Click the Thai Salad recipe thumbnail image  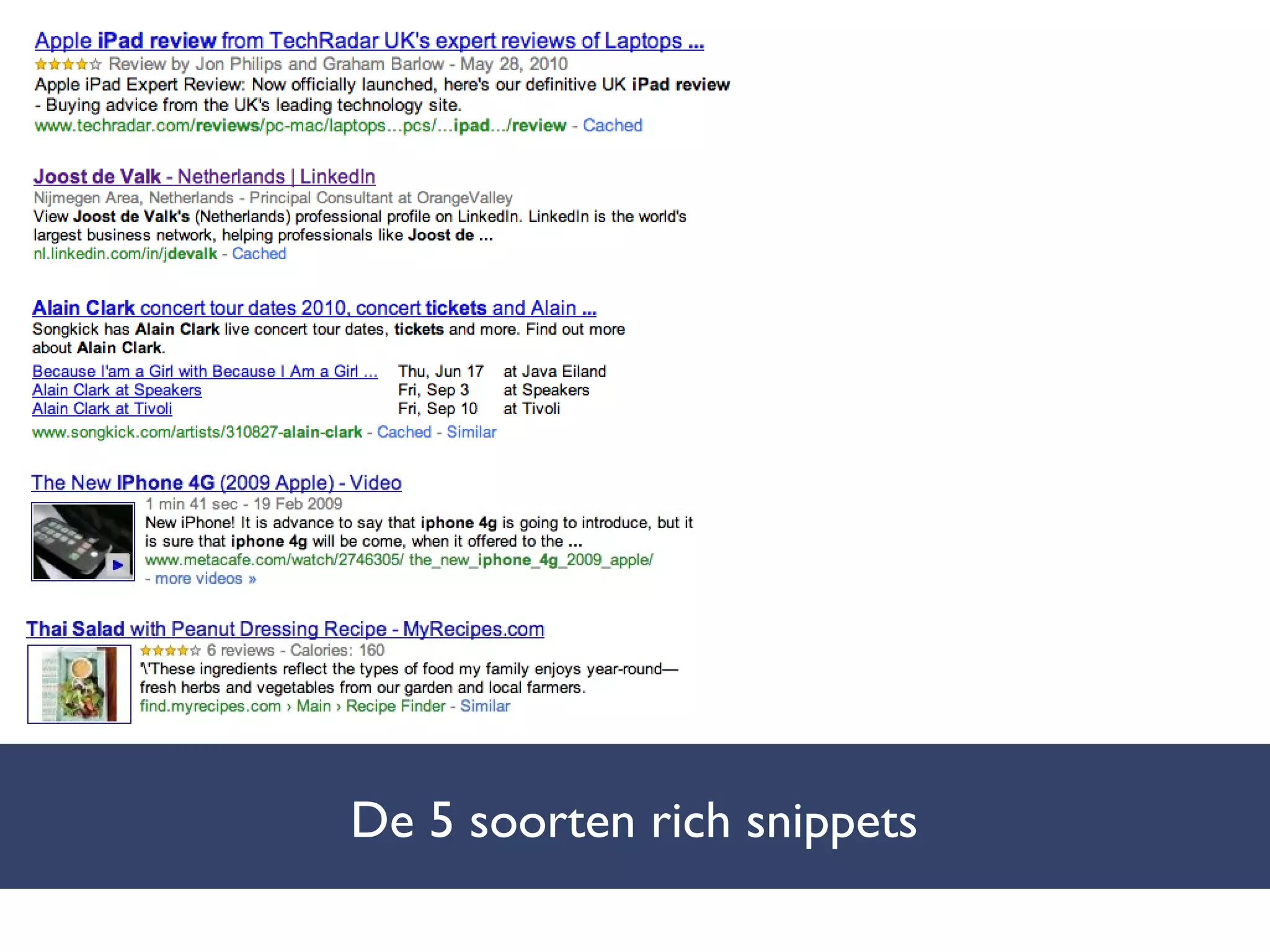[x=79, y=684]
